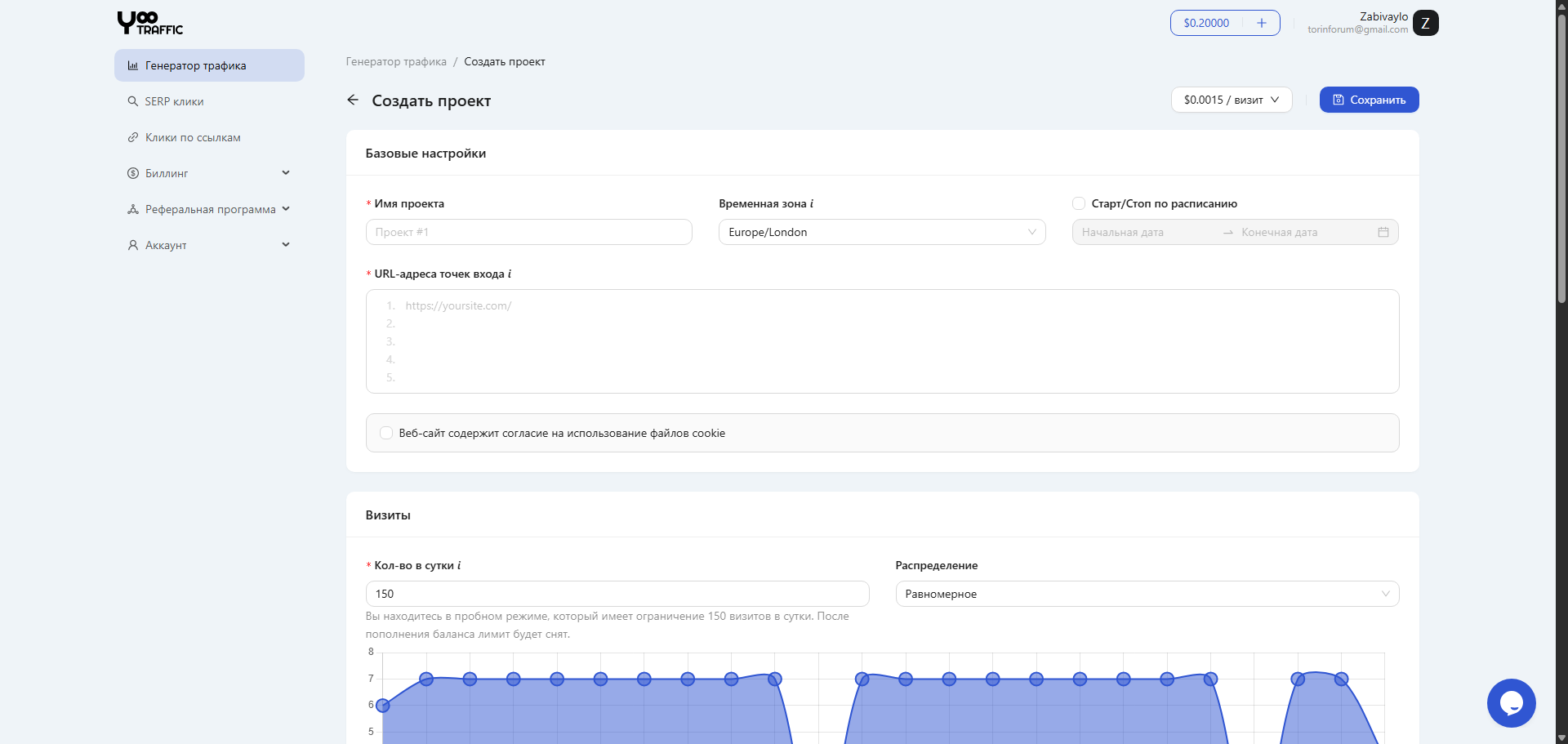Image resolution: width=1568 pixels, height=744 pixels.
Task: Click the Кол-во в сутки field showing 150
Action: click(x=617, y=594)
